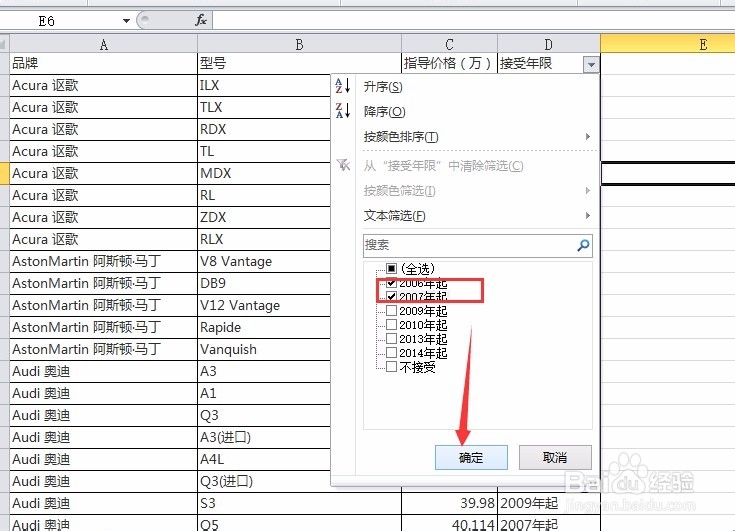Image resolution: width=735 pixels, height=531 pixels.
Task: Select the ILX model cell
Action: 264,85
